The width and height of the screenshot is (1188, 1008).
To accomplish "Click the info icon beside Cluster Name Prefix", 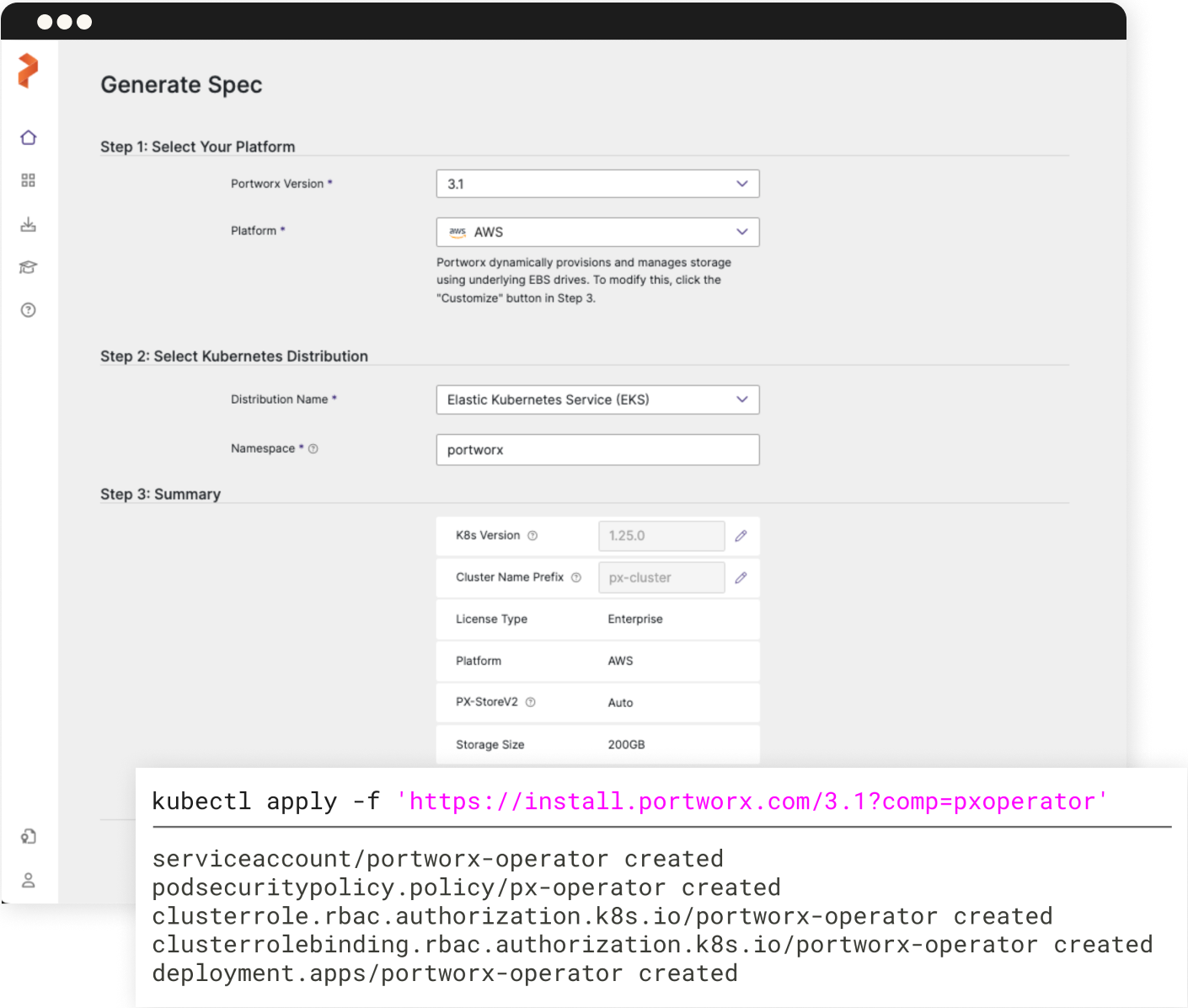I will [x=576, y=578].
